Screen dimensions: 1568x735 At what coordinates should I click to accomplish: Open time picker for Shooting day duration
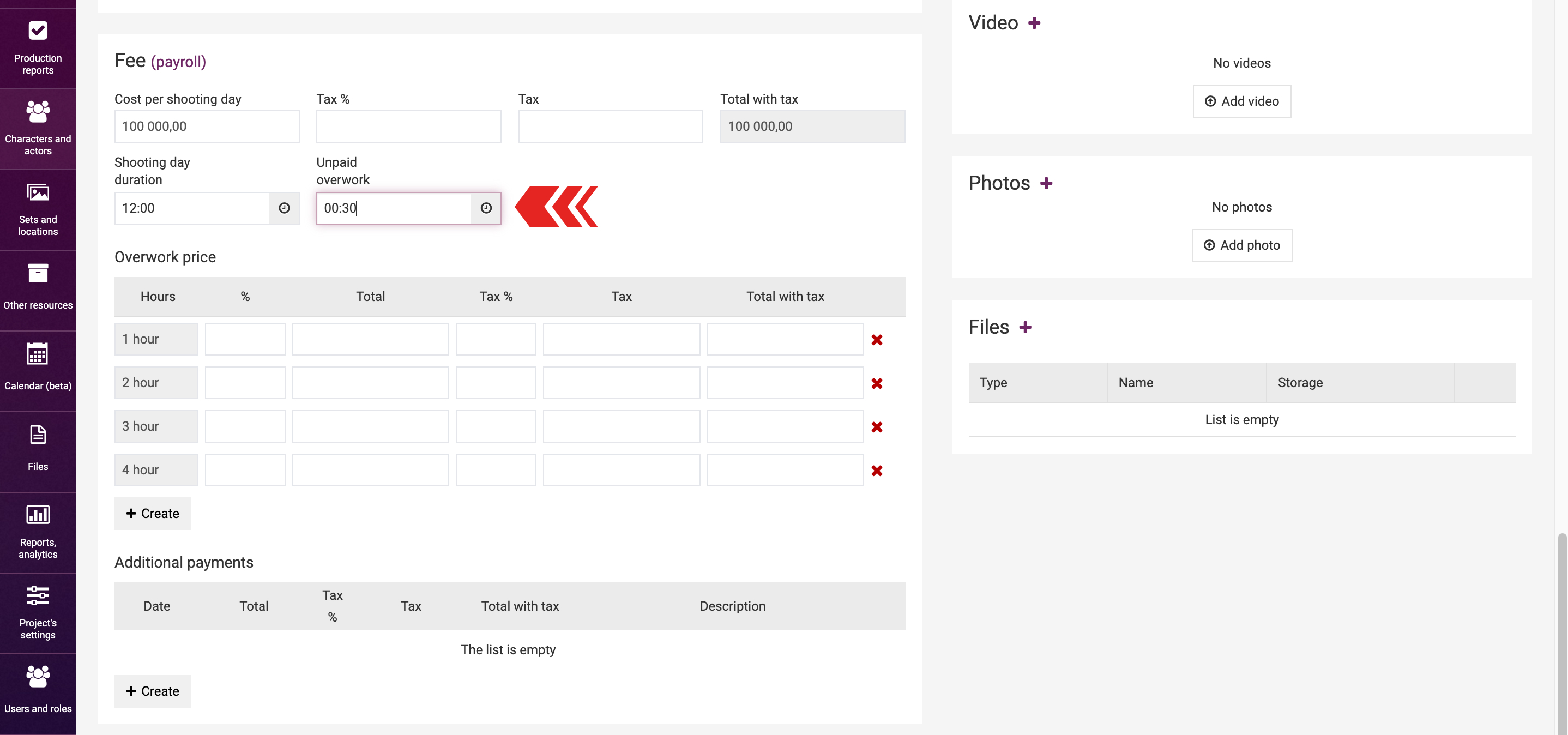click(x=284, y=208)
